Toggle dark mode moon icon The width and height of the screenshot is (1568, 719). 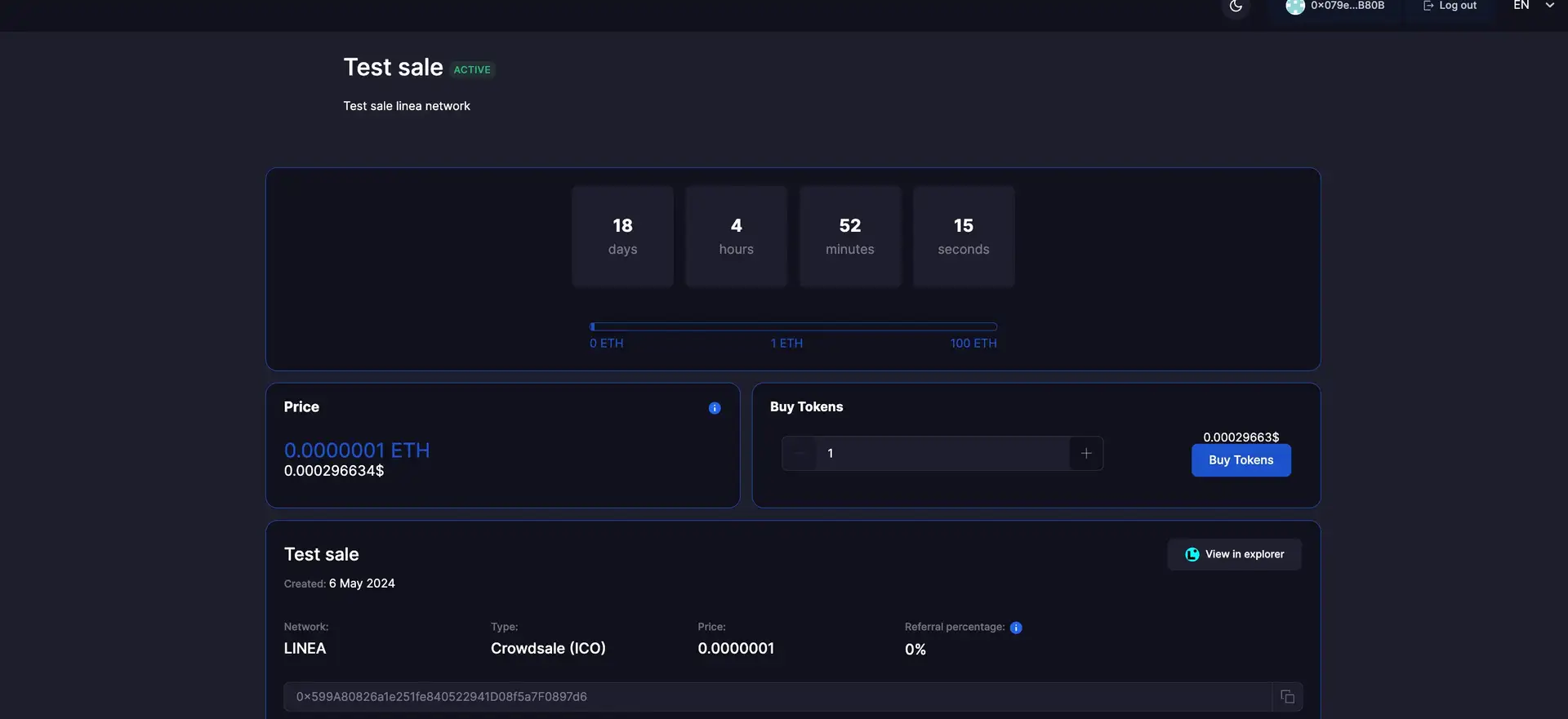click(1236, 7)
